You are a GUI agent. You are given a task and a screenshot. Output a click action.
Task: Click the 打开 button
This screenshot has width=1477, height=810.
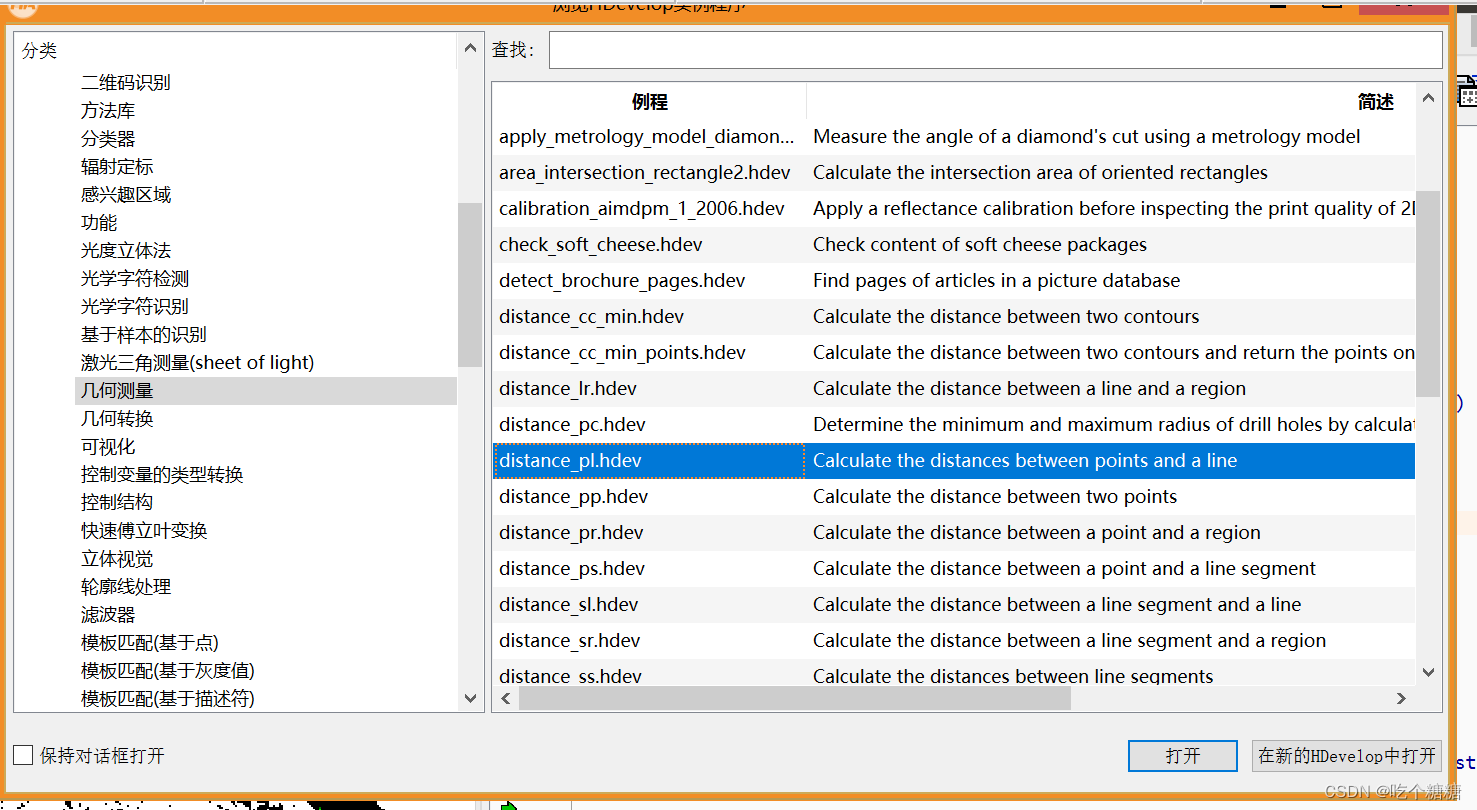(x=1182, y=756)
